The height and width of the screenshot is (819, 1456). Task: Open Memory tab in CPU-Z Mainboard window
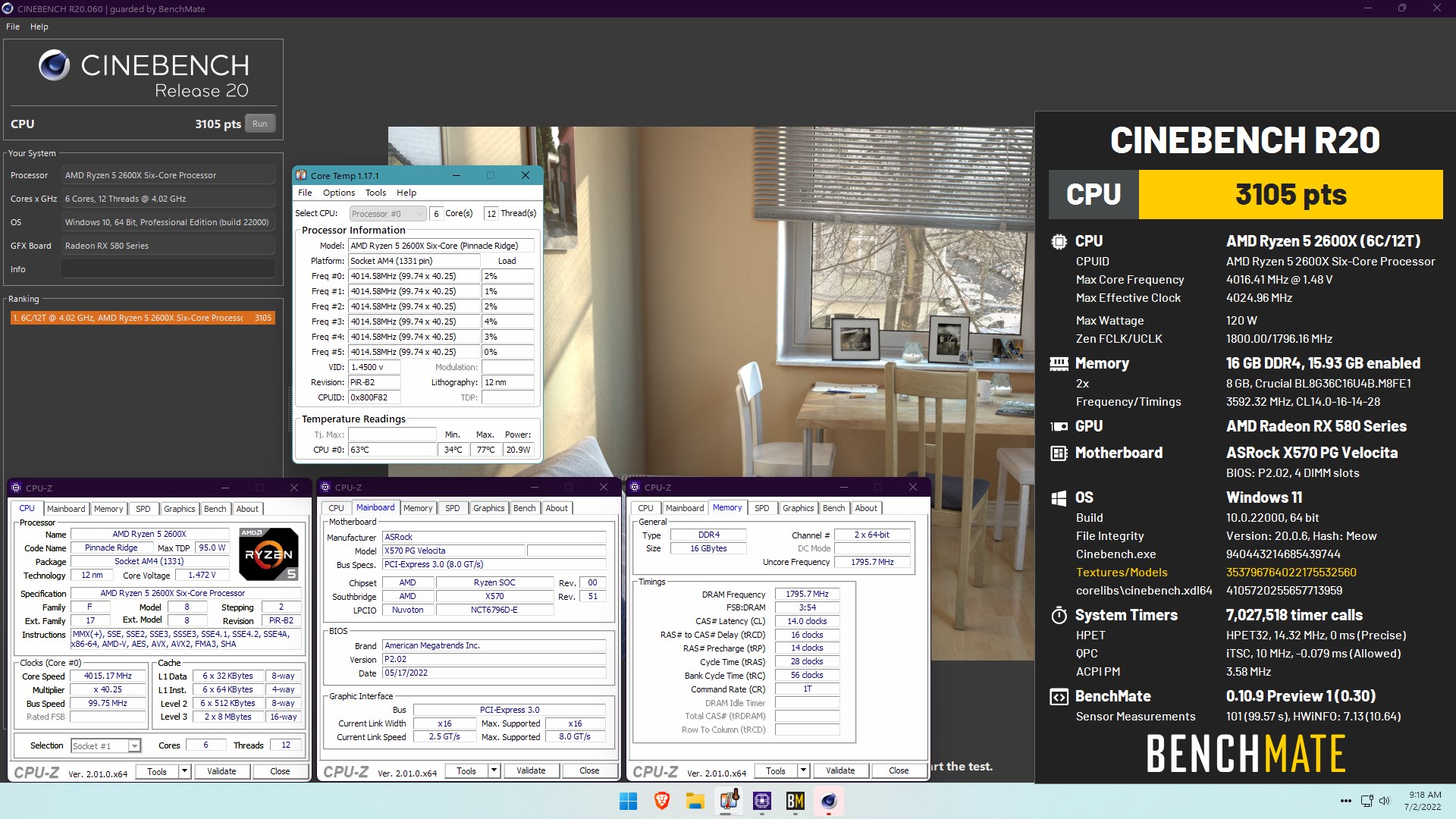point(418,508)
